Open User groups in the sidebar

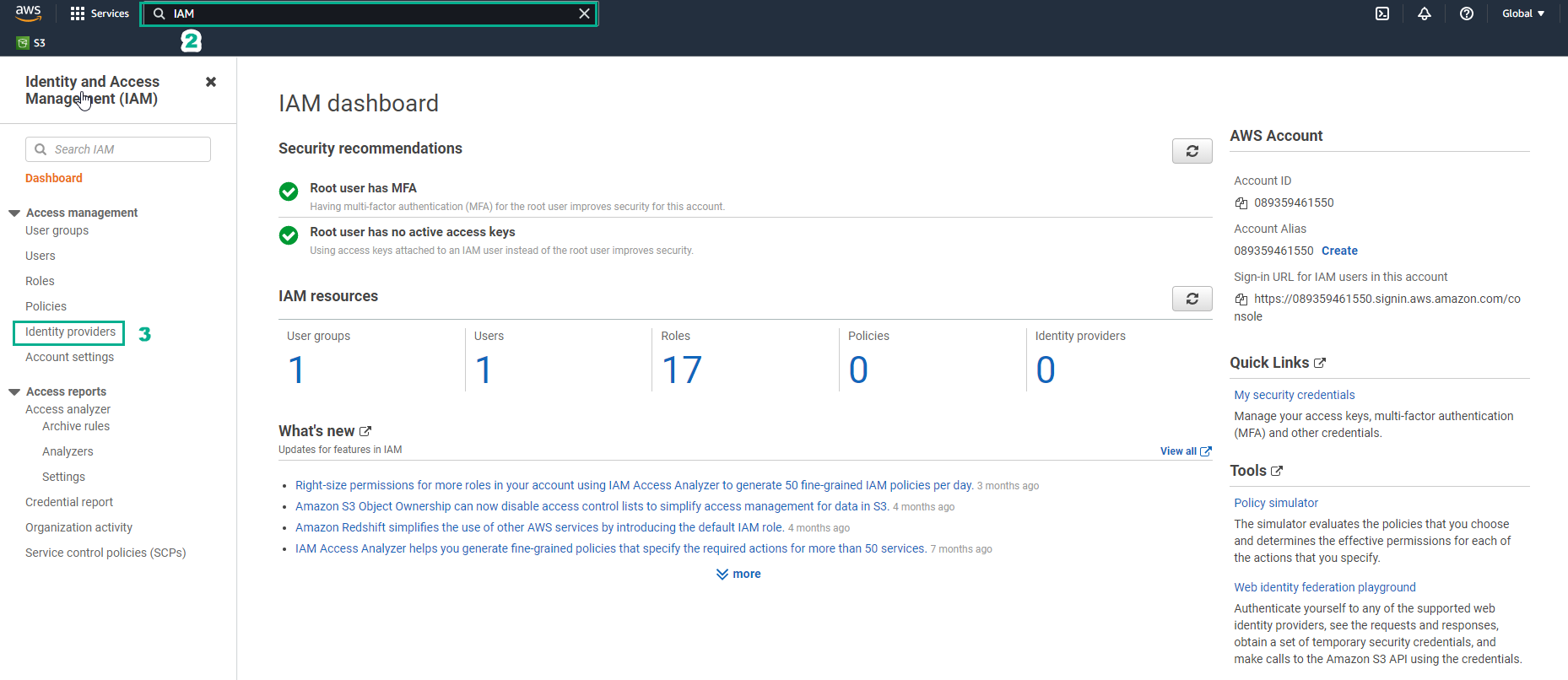pos(57,230)
